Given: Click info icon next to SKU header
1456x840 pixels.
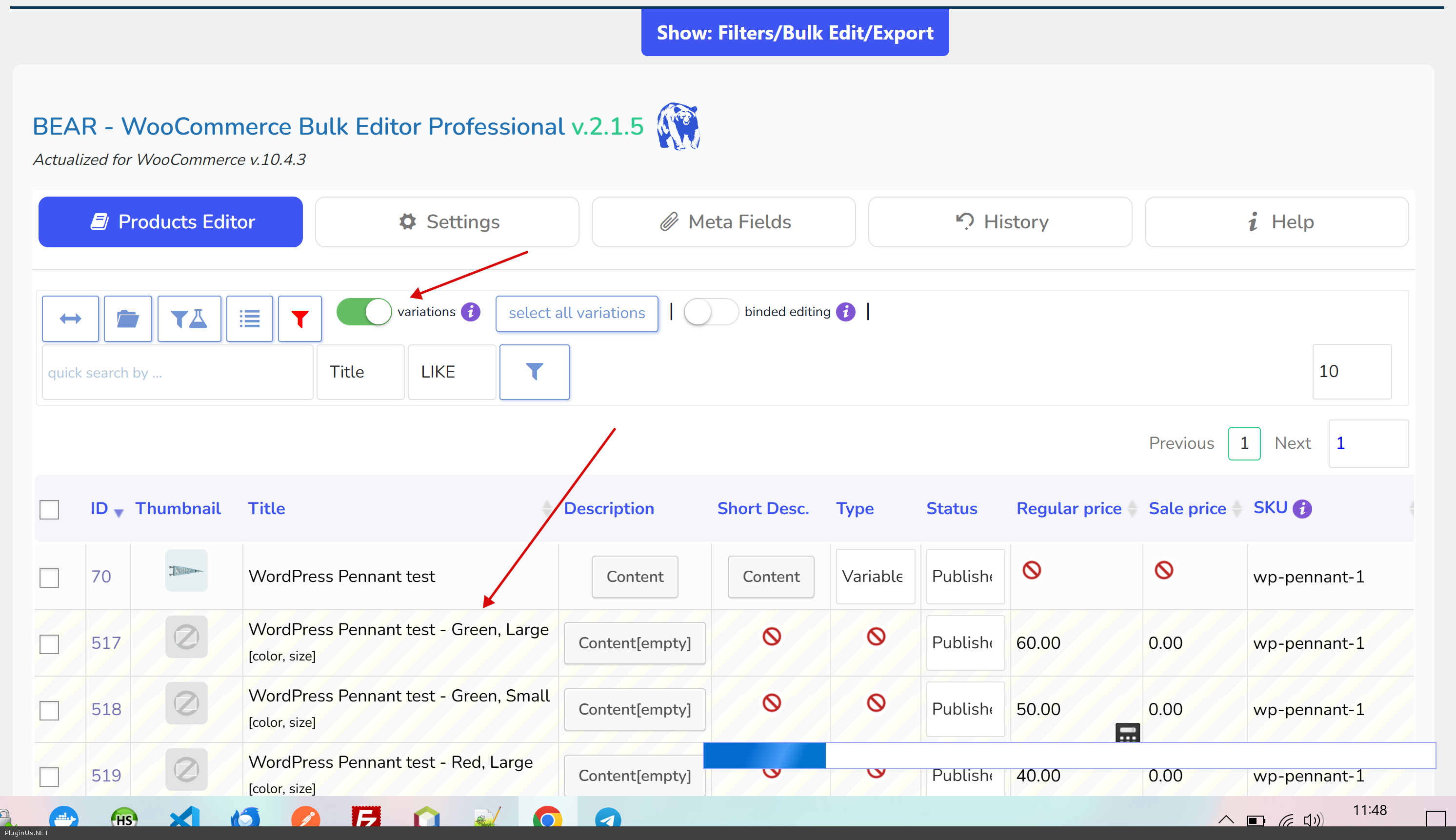Looking at the screenshot, I should (1302, 508).
